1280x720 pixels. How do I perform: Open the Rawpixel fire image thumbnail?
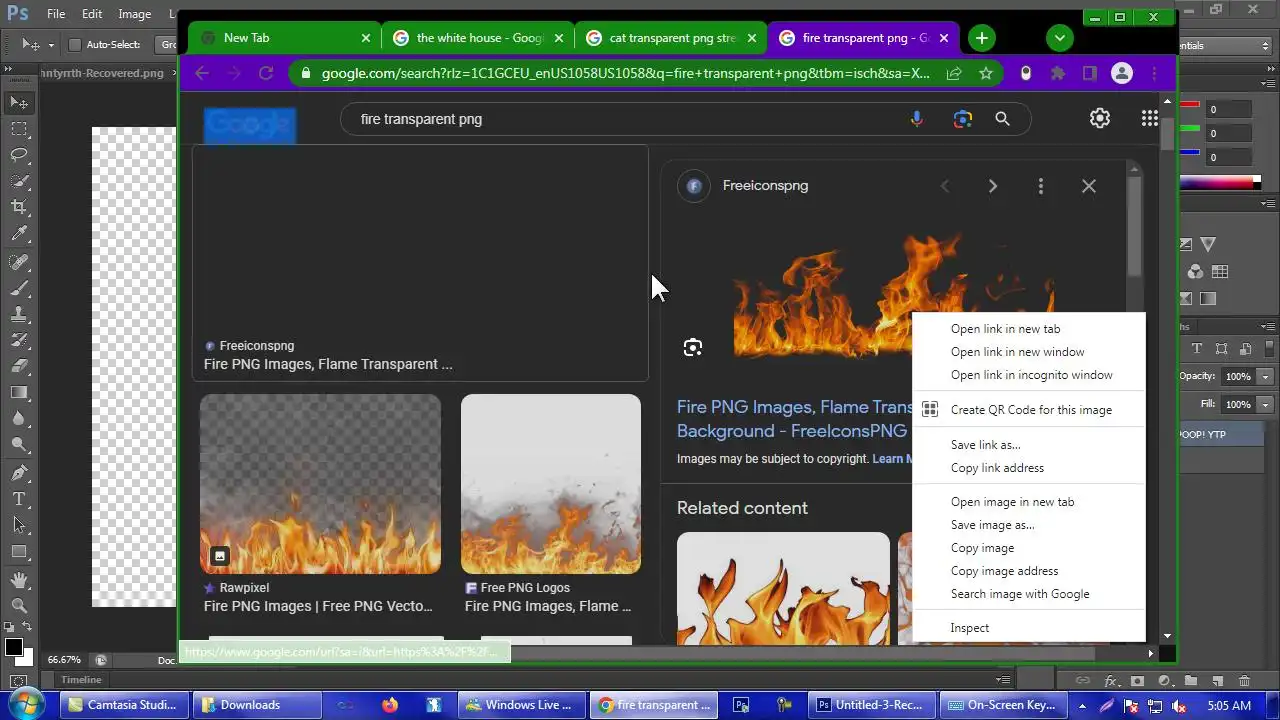(320, 484)
